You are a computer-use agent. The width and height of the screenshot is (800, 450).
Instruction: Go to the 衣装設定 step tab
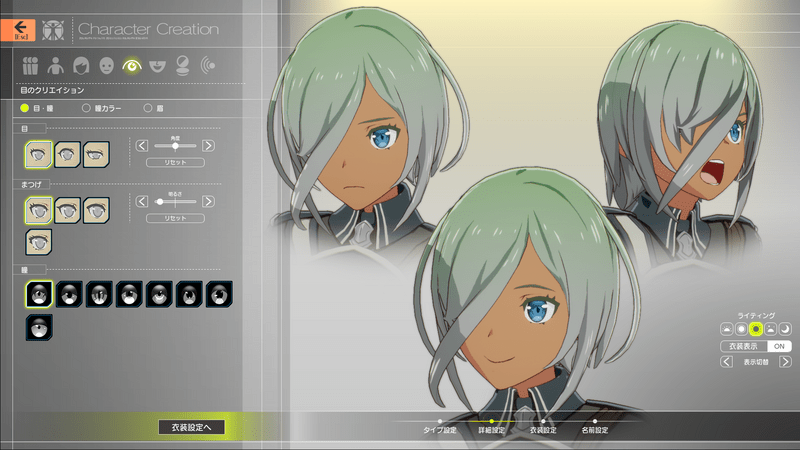click(x=542, y=427)
